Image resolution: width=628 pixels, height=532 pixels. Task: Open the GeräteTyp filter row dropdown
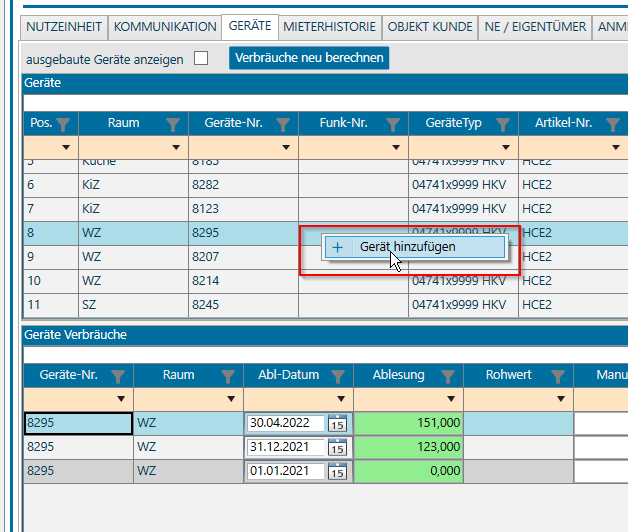[x=506, y=147]
